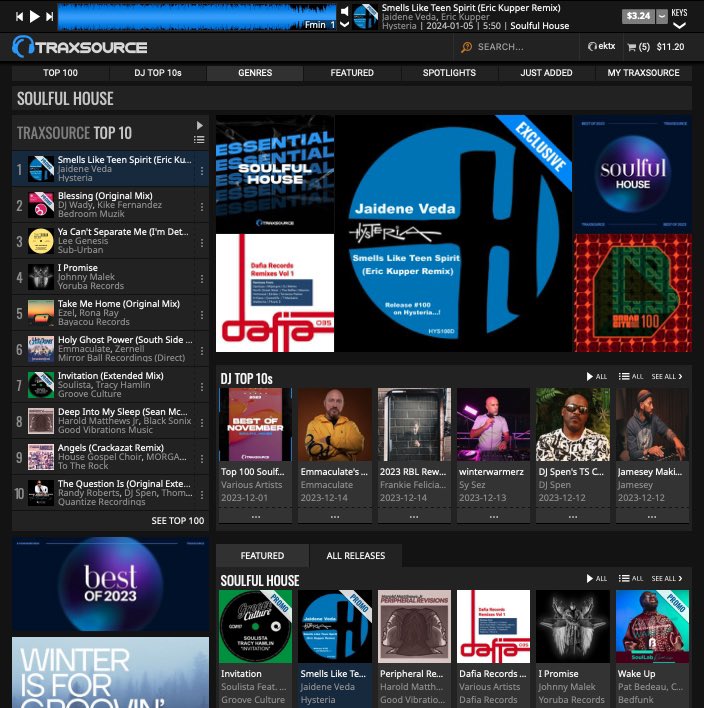Open options dots for Ya Can't Separate Me

click(x=201, y=243)
